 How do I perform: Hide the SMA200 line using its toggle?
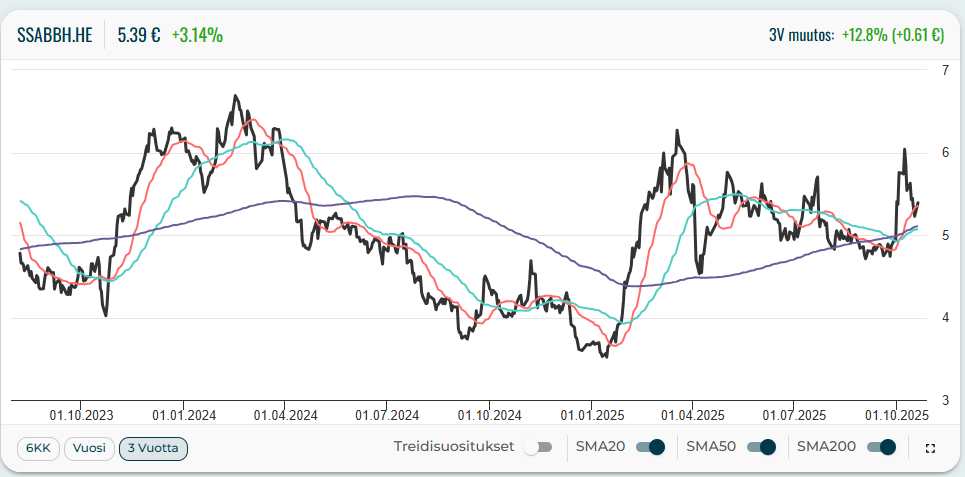[881, 447]
